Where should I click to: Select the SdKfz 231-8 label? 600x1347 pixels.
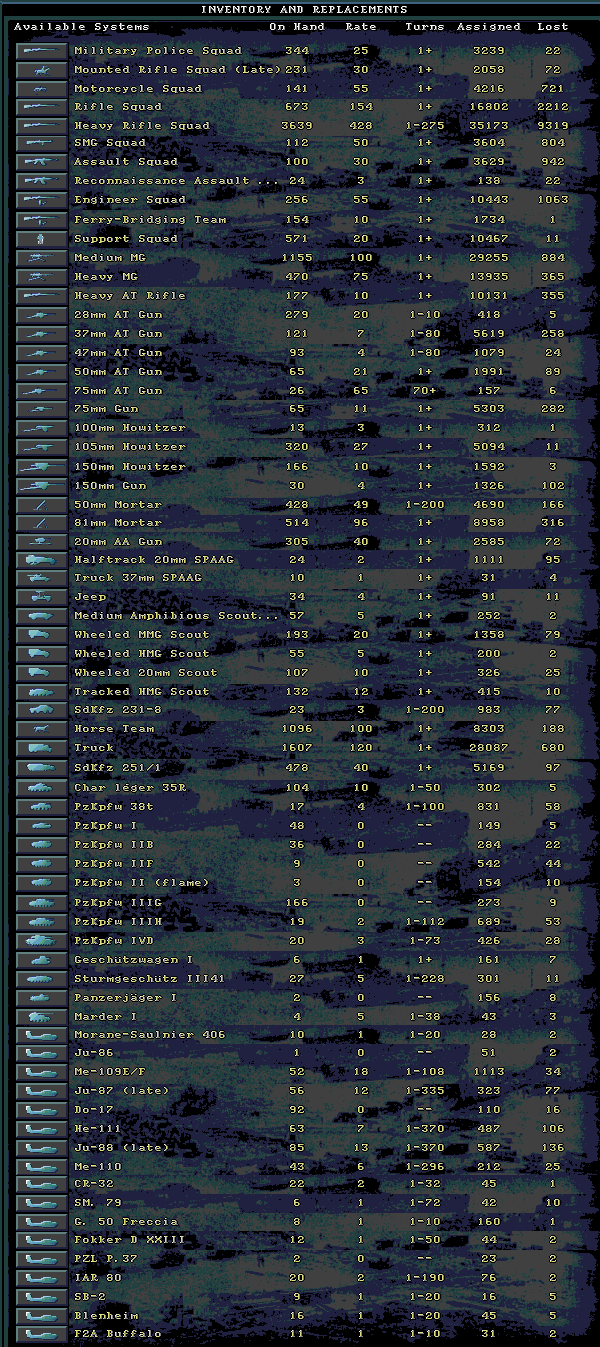[x=118, y=711]
